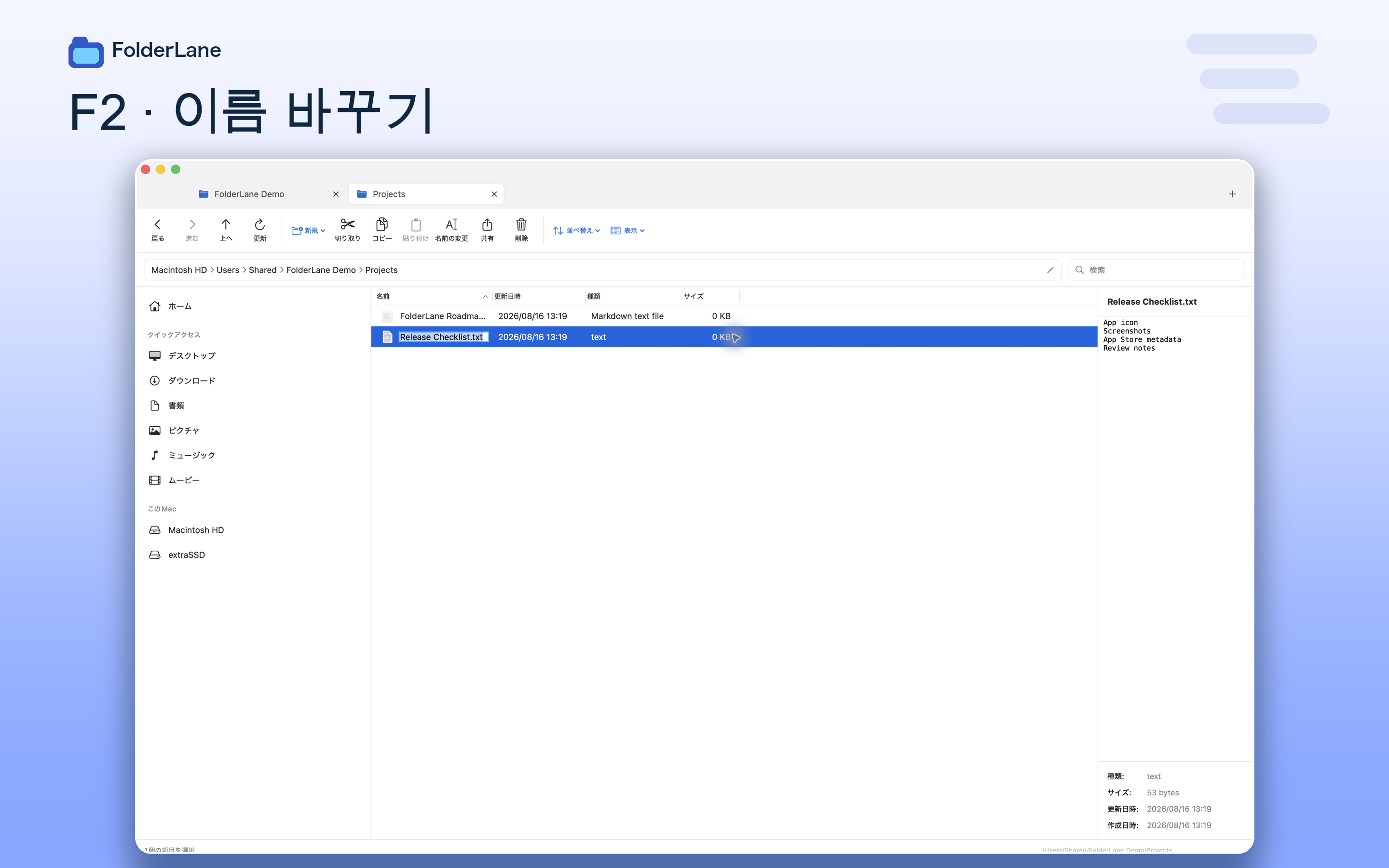This screenshot has height=868, width=1389.
Task: Cut the selection with the 切り取り scissors
Action: click(x=347, y=230)
